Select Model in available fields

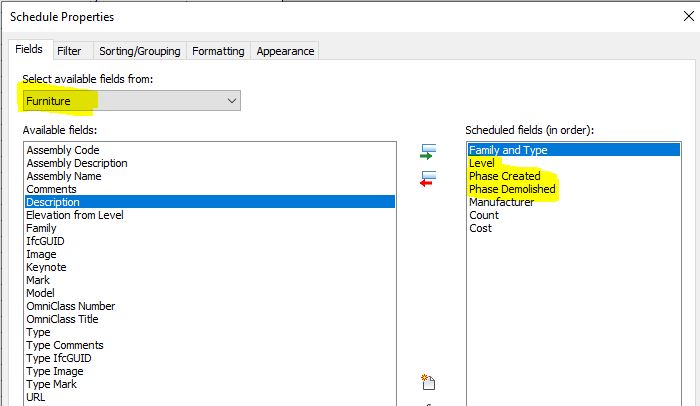(210, 293)
